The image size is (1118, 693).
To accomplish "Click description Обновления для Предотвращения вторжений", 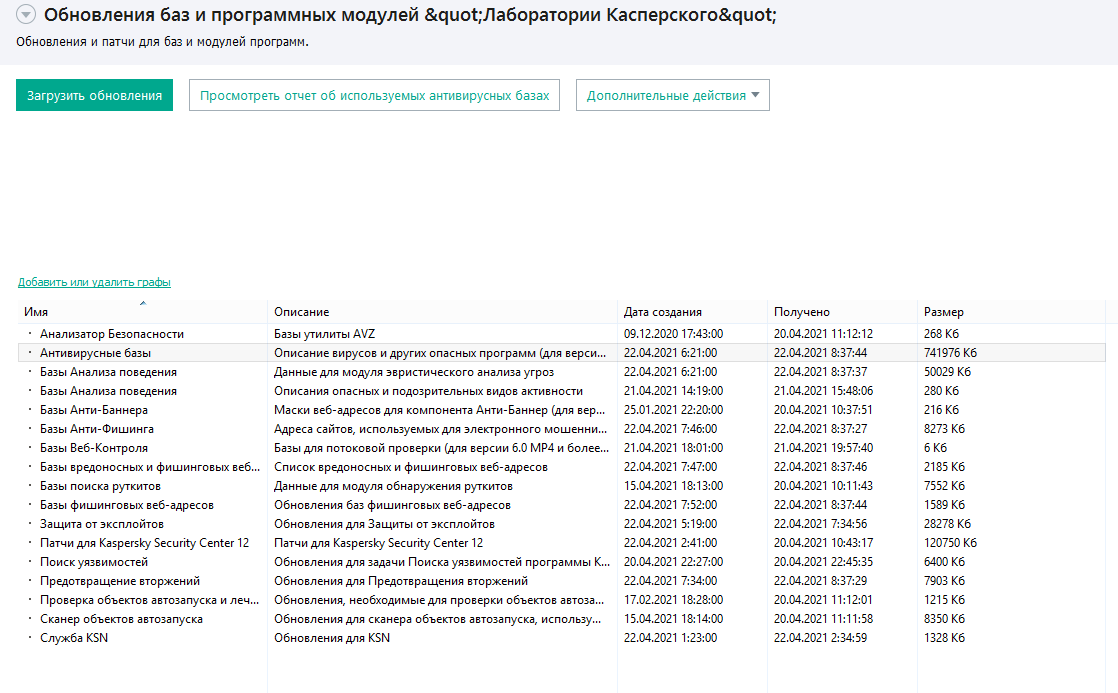I will click(x=401, y=581).
